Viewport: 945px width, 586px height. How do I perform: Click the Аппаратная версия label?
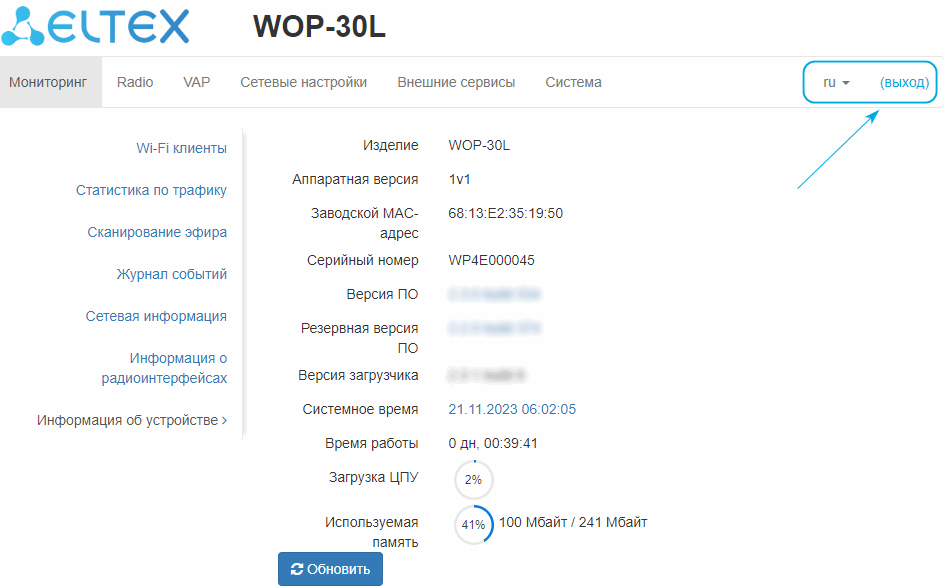(x=356, y=180)
